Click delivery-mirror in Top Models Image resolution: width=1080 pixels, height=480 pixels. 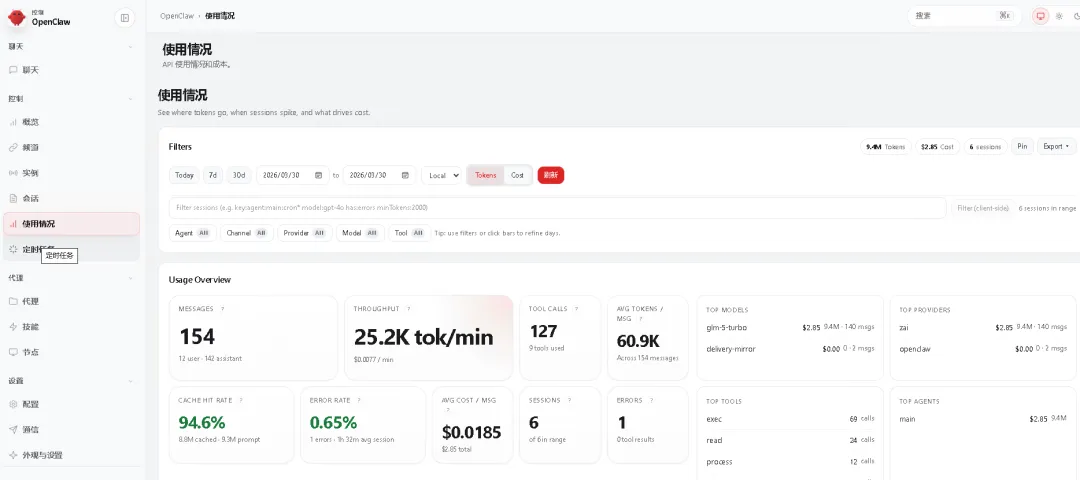click(x=731, y=349)
